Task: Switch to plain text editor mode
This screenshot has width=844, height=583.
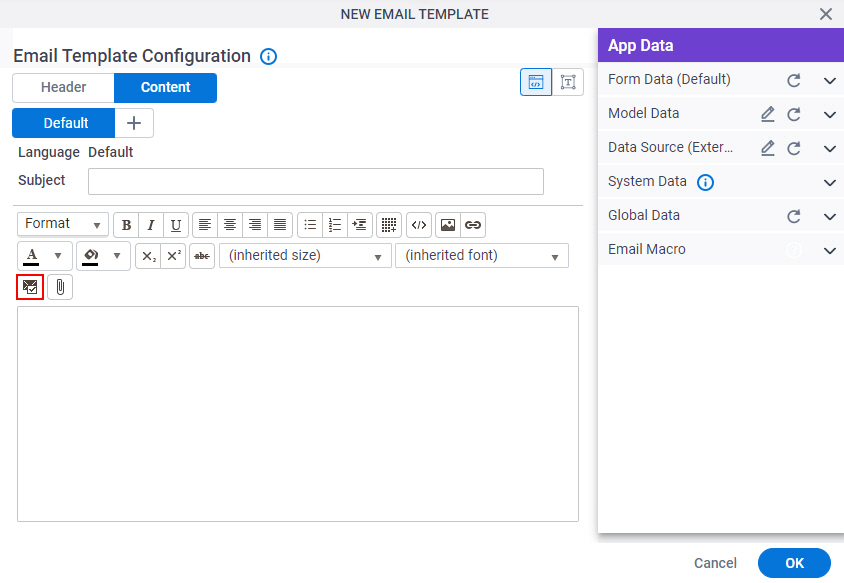Action: pos(568,82)
